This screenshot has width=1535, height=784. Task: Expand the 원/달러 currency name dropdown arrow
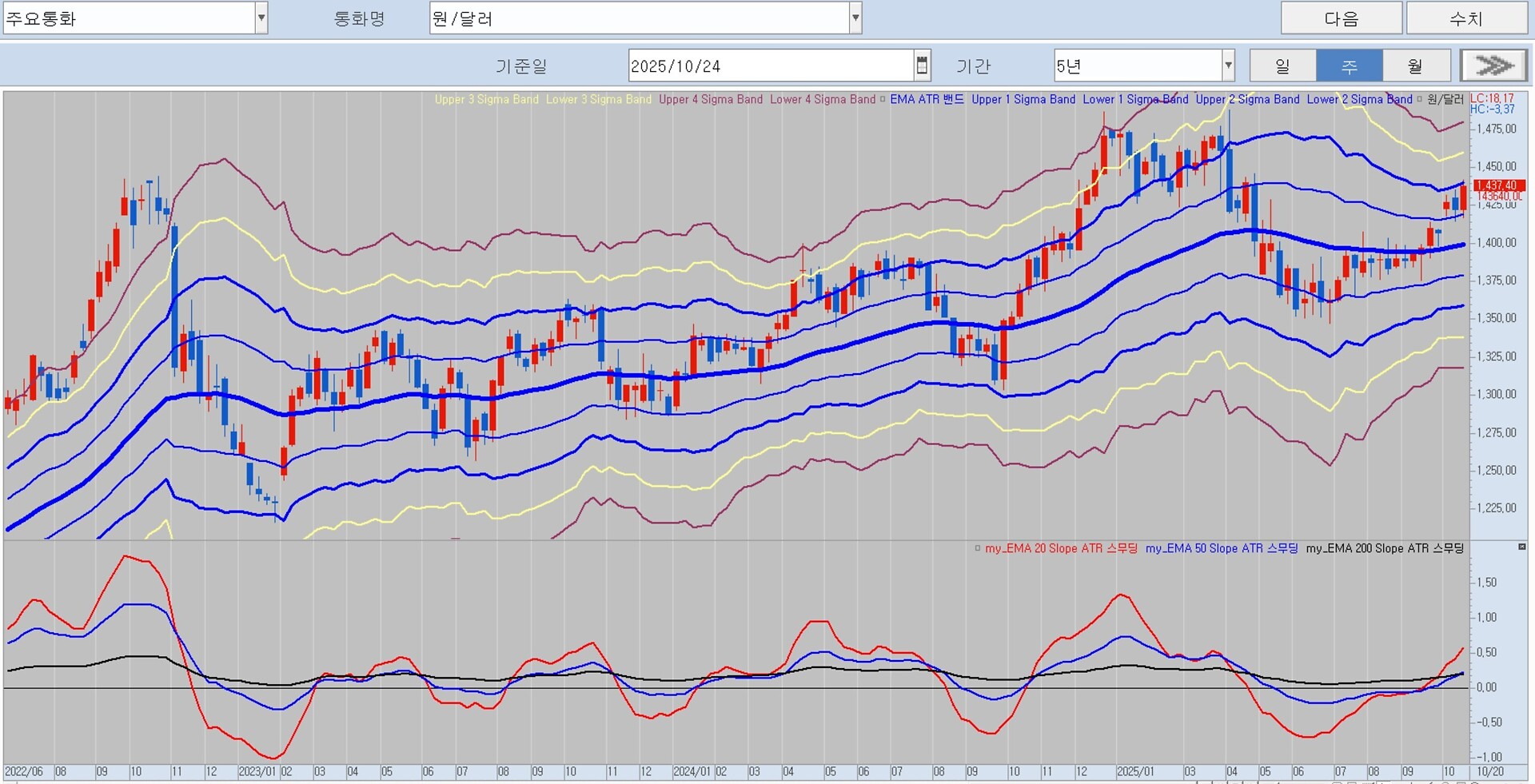coord(855,18)
